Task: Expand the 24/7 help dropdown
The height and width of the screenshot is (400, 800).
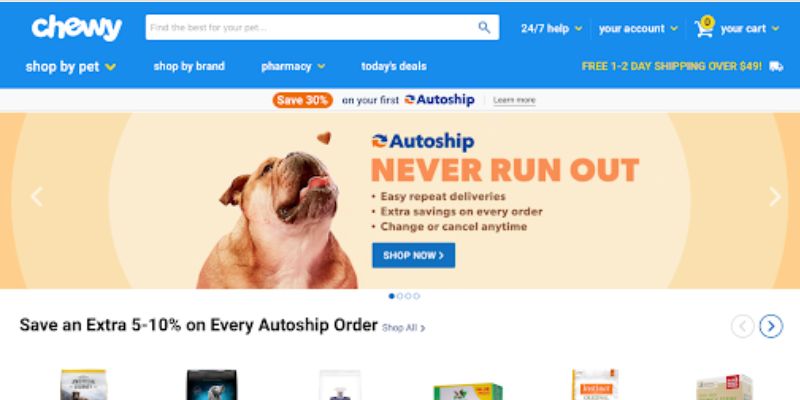Action: [552, 29]
